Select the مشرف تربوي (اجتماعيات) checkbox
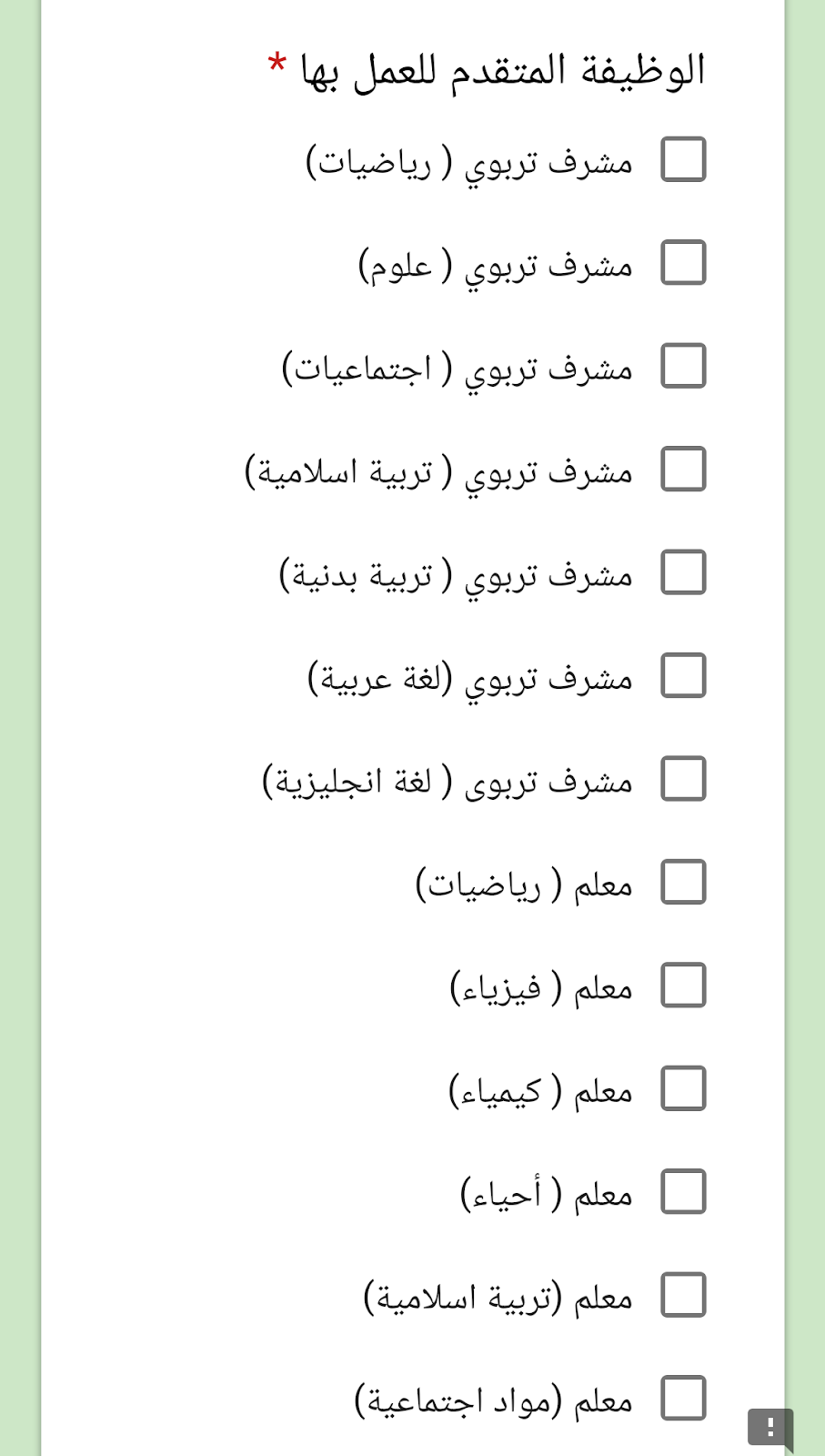This screenshot has width=825, height=1456. tap(683, 366)
